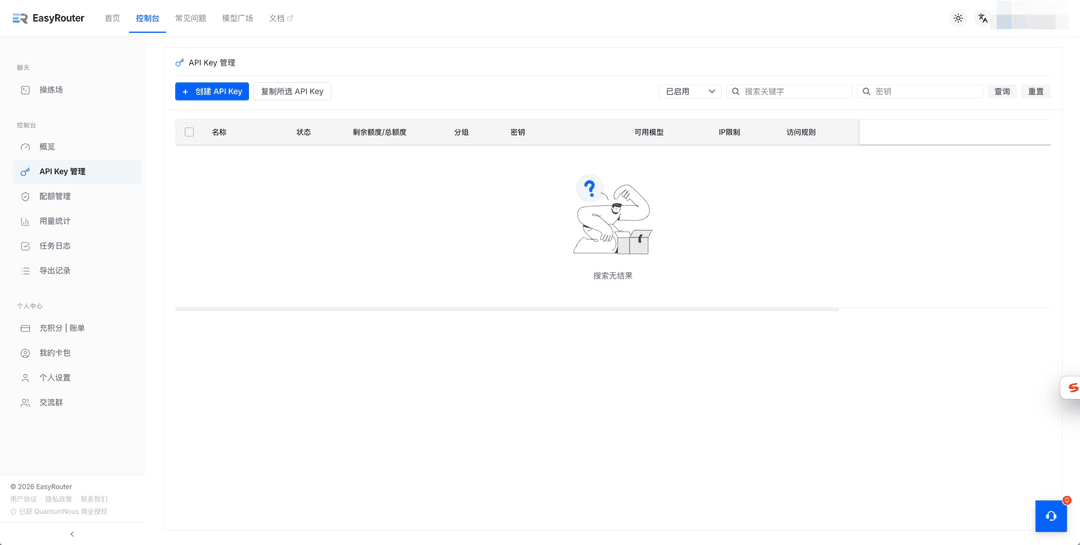Click the red S floating widget

coord(1070,388)
